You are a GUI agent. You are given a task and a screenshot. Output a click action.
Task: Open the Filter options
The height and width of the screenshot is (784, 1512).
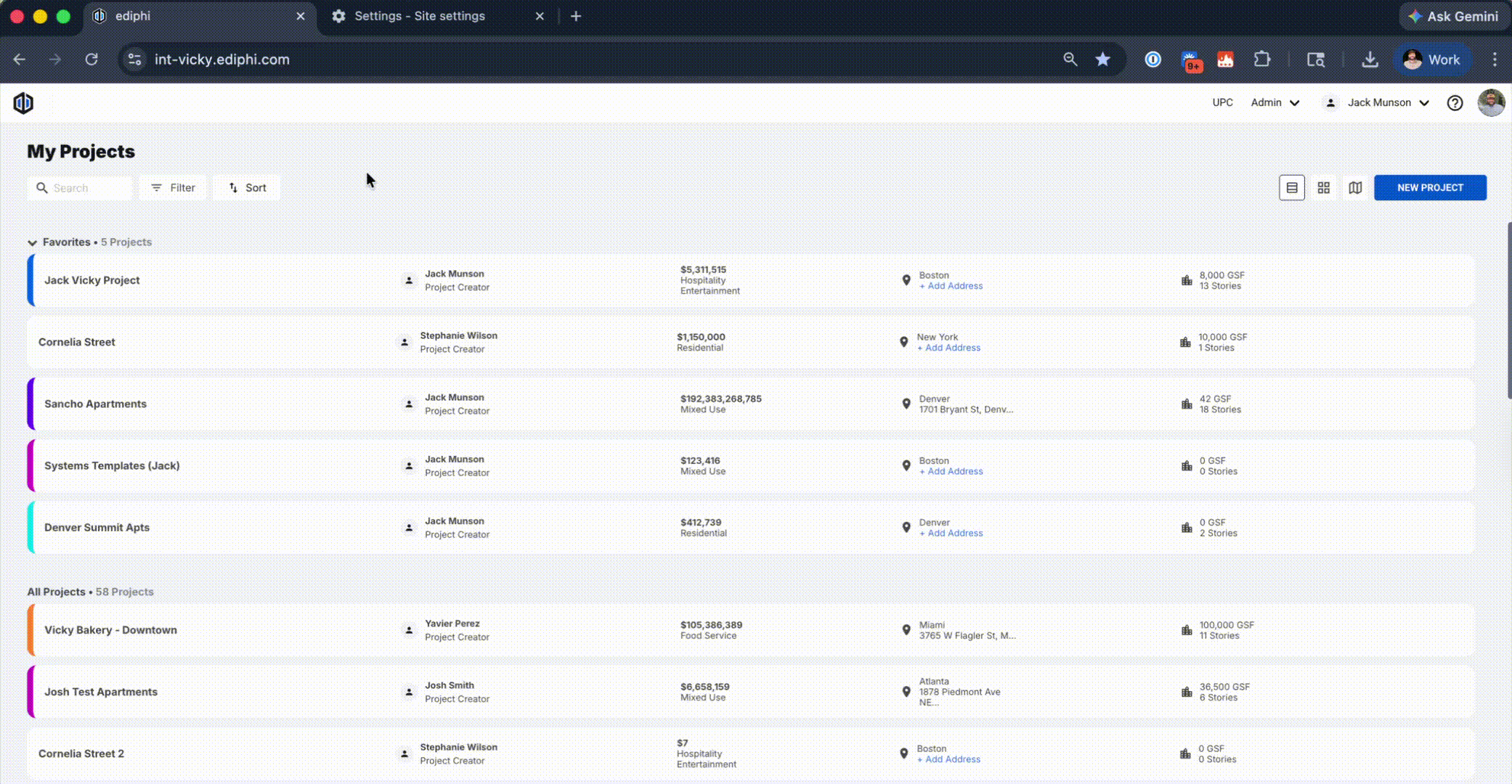[173, 188]
